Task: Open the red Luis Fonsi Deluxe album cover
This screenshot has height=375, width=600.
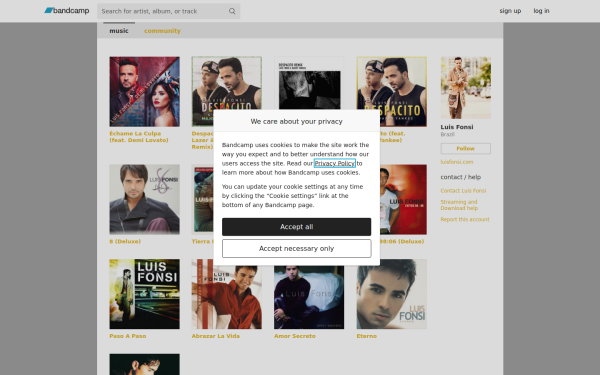Action: click(403, 199)
